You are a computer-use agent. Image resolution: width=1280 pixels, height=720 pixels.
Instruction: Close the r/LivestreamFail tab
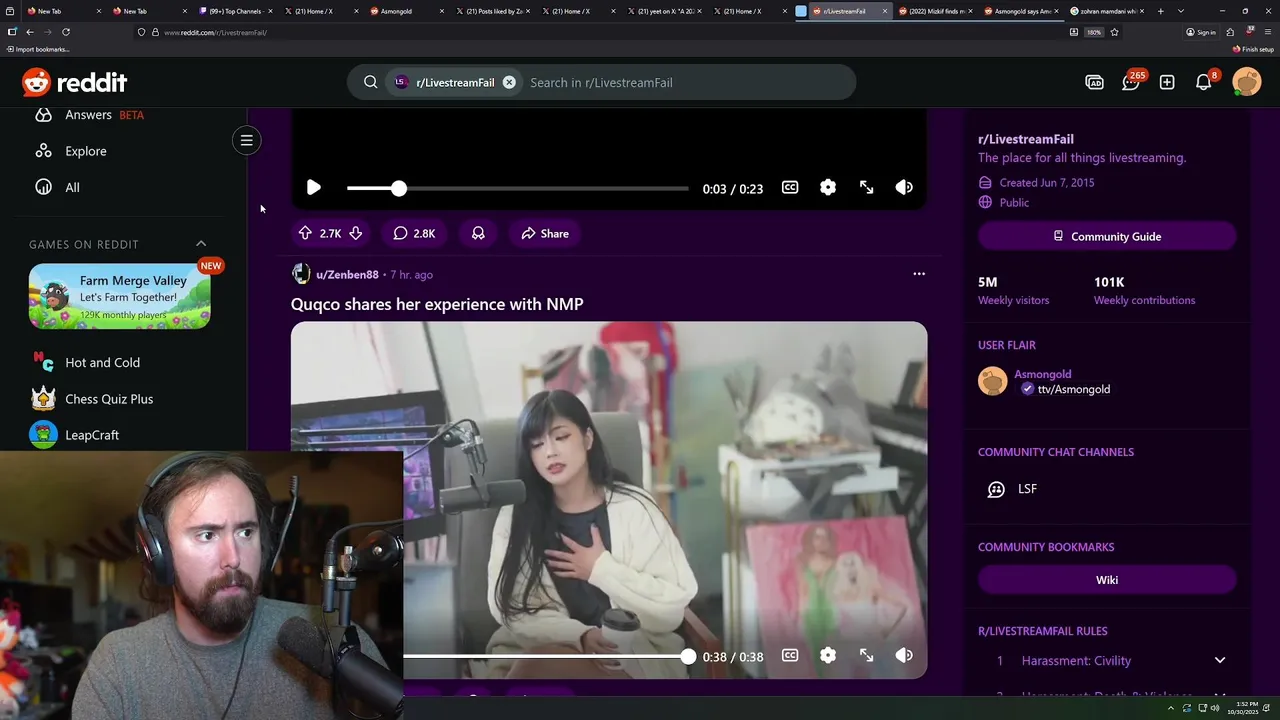point(885,11)
